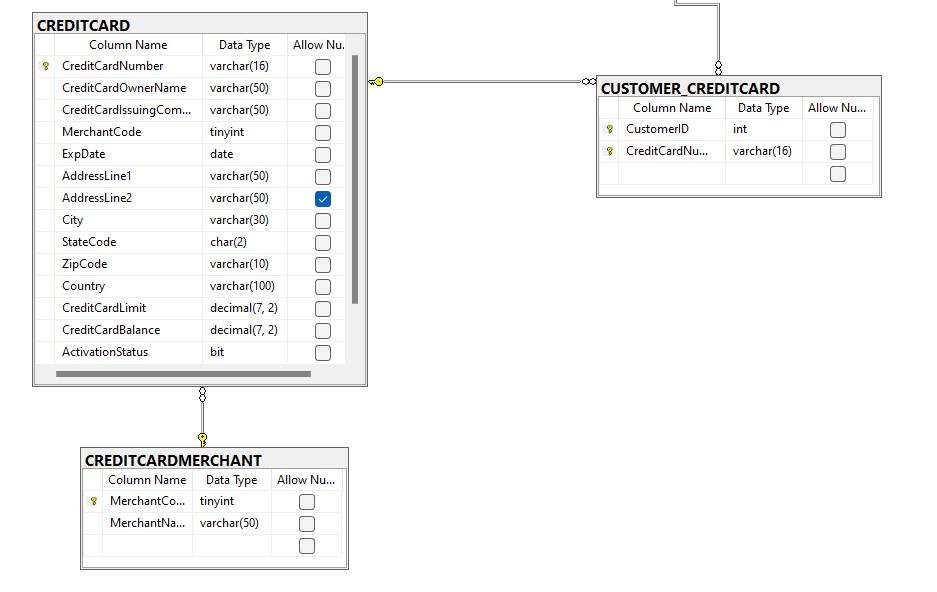Select the MerchantNa... column name cell

(148, 523)
